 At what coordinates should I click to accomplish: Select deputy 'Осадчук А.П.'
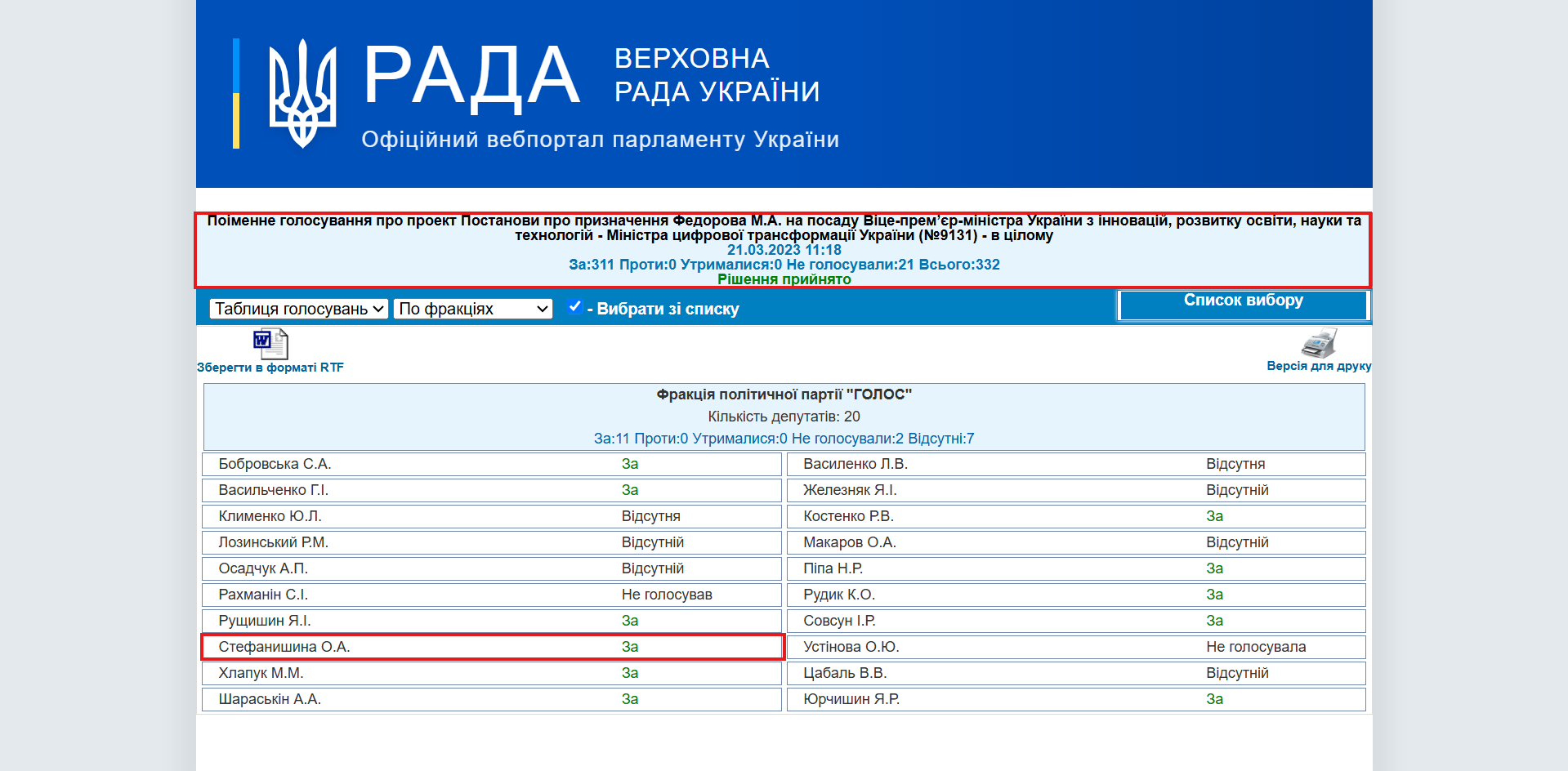click(x=263, y=568)
